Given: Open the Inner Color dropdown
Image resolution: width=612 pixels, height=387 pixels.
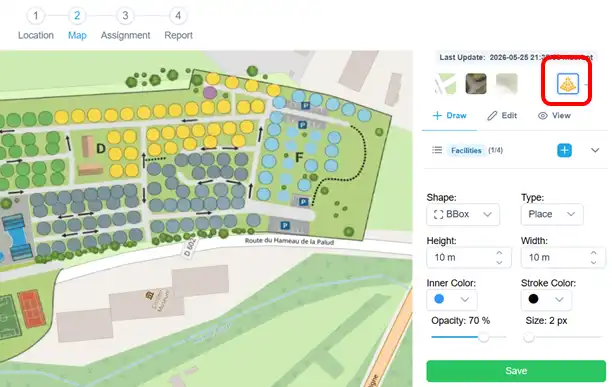Looking at the screenshot, I should [452, 300].
